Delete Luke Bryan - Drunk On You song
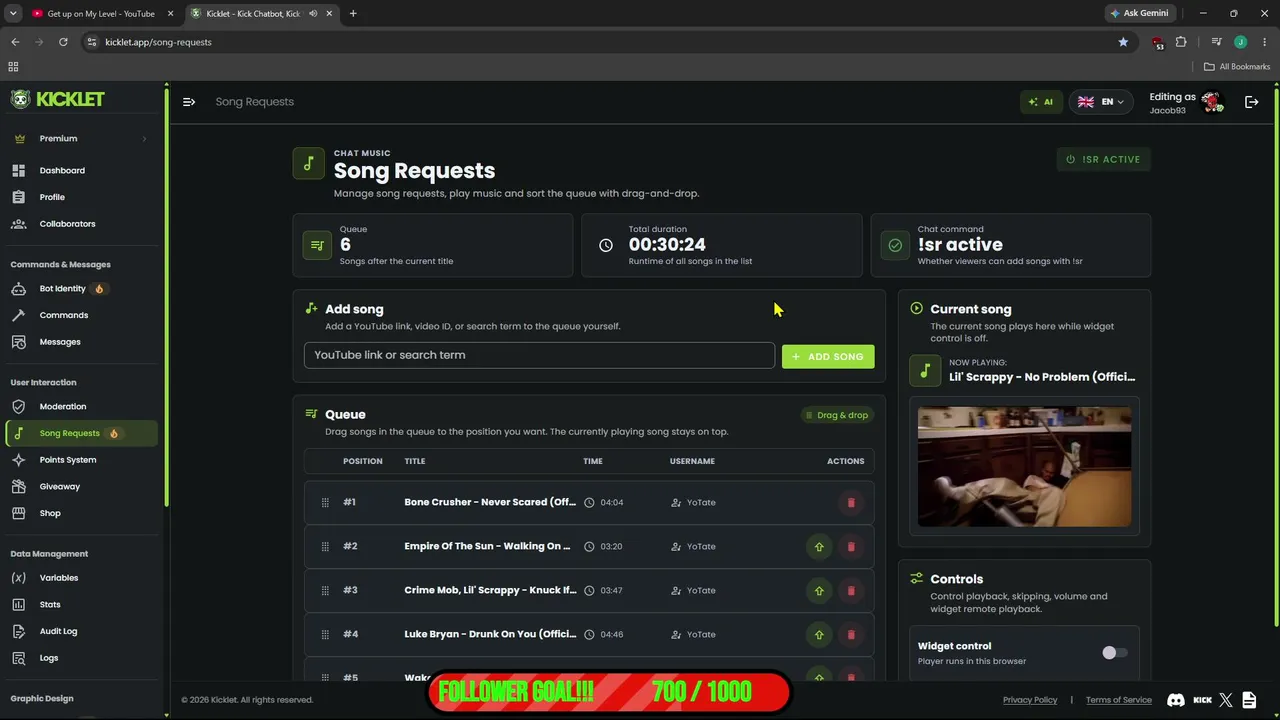Image resolution: width=1280 pixels, height=720 pixels. coord(851,635)
